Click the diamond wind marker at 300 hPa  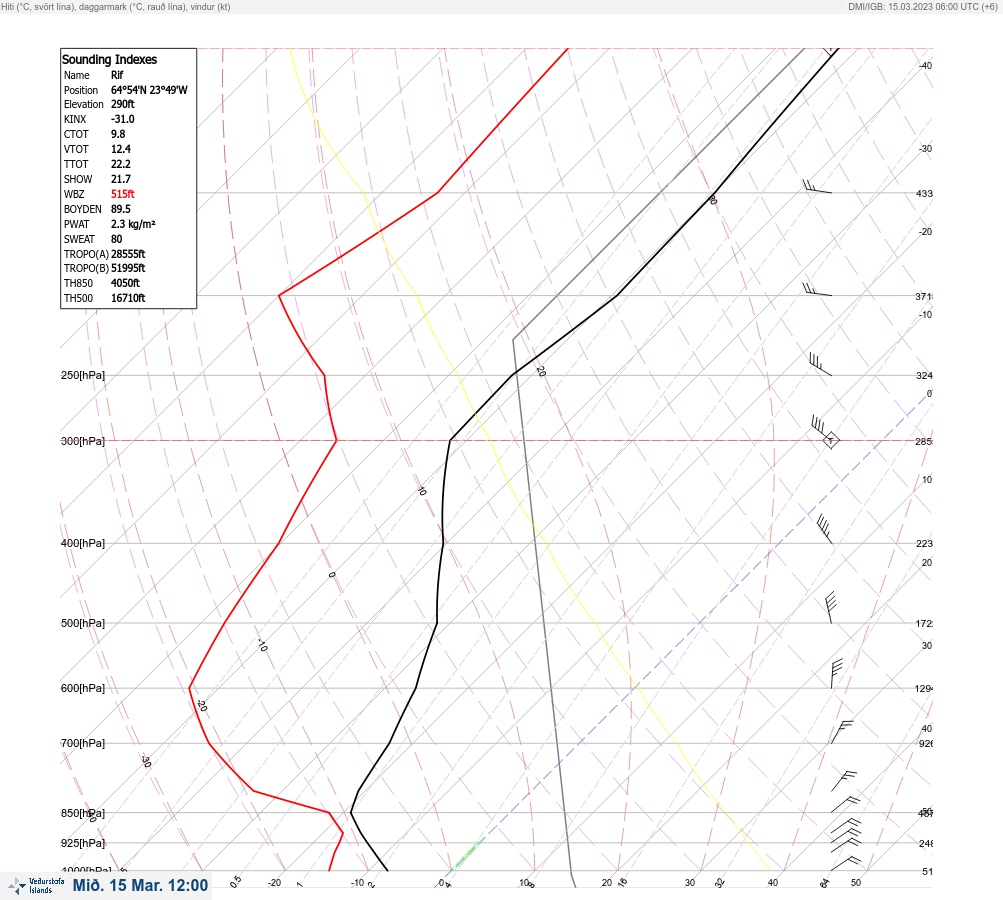[x=830, y=441]
